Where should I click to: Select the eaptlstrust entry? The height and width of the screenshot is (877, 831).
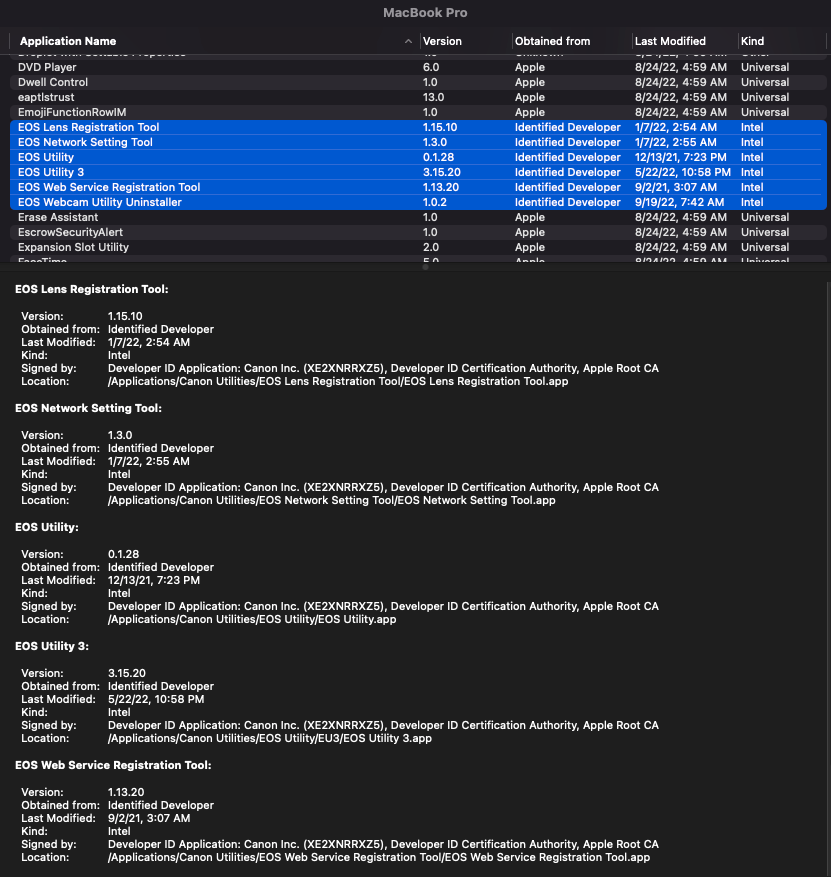click(46, 97)
